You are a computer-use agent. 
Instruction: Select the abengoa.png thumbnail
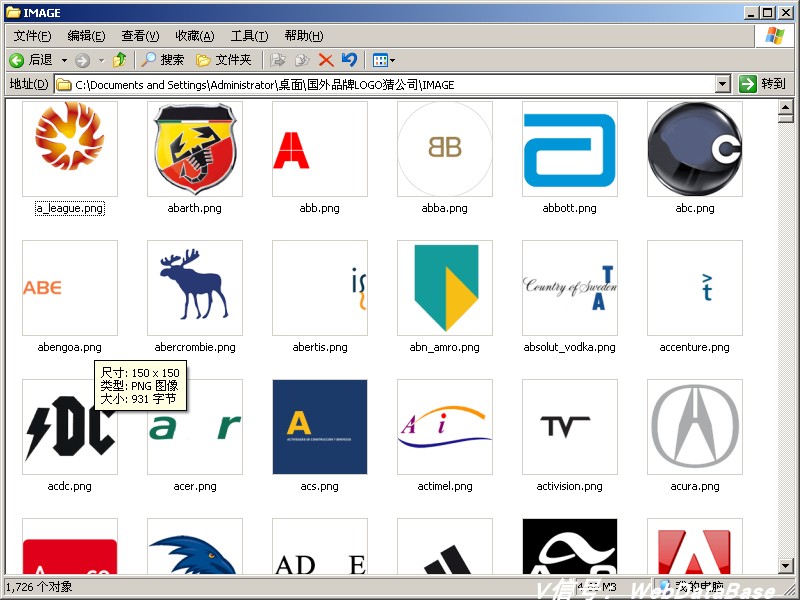[x=70, y=288]
